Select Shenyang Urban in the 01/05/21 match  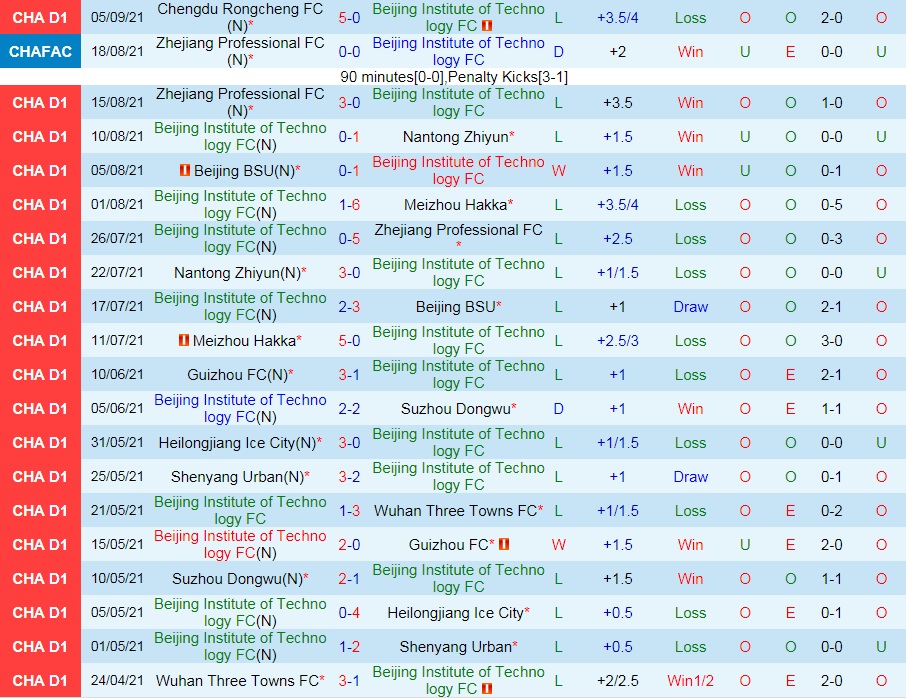point(456,647)
